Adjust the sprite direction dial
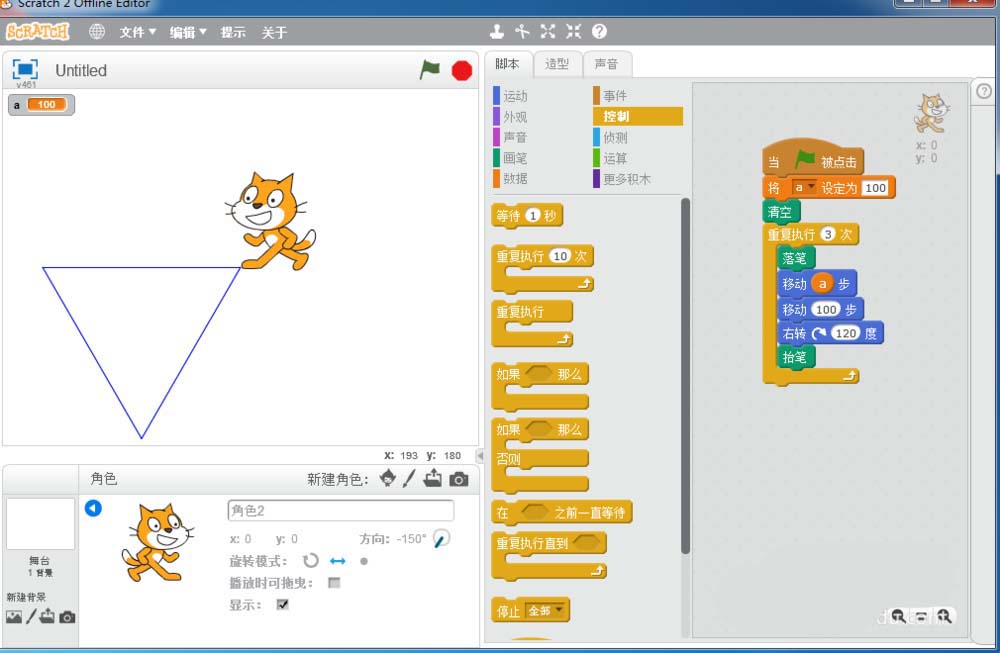1000x653 pixels. click(441, 539)
